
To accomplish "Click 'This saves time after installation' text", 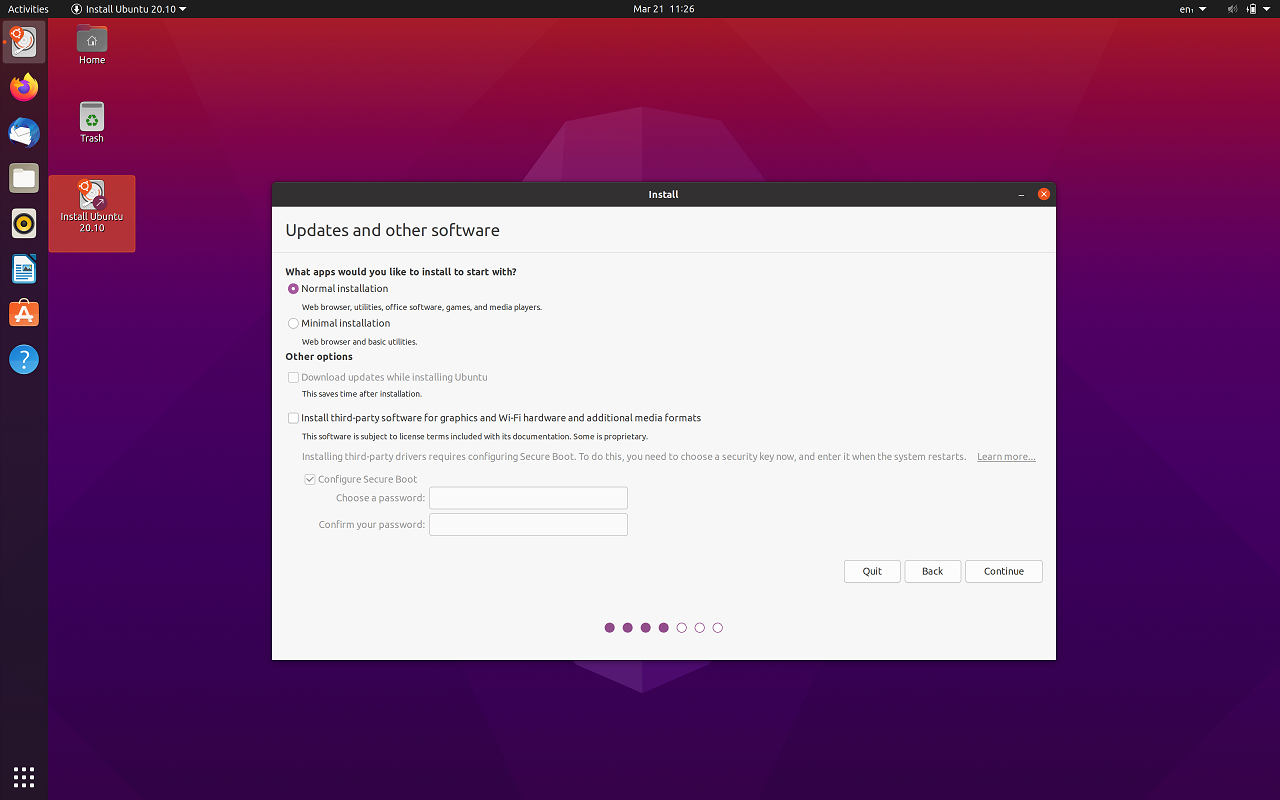I will pos(362,394).
